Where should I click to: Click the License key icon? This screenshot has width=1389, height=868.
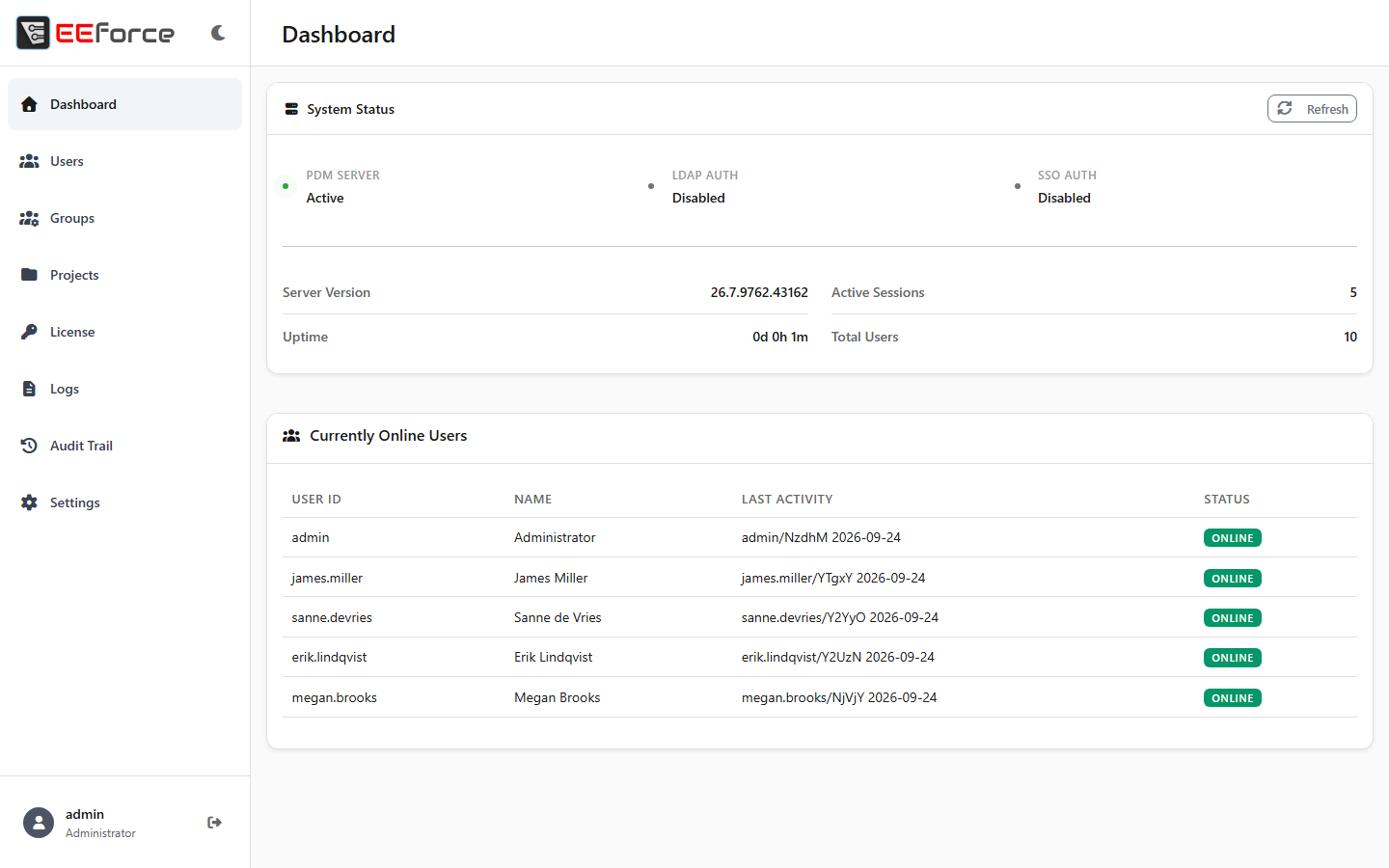(x=29, y=332)
